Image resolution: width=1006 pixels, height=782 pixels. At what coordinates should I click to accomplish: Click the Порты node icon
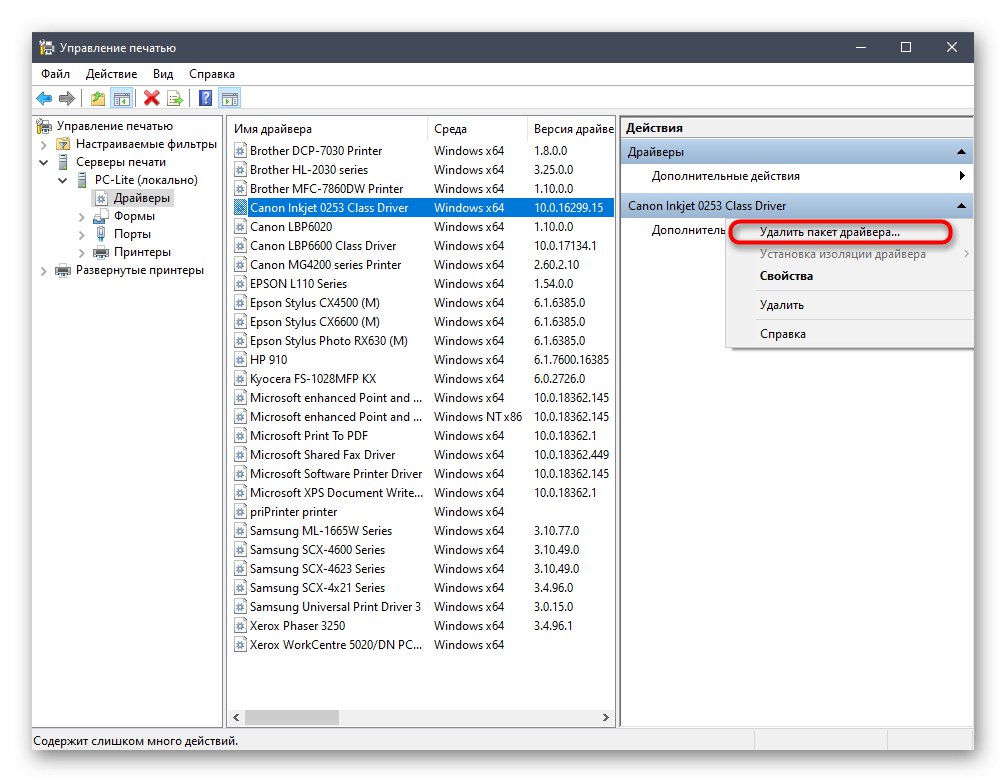pos(101,234)
